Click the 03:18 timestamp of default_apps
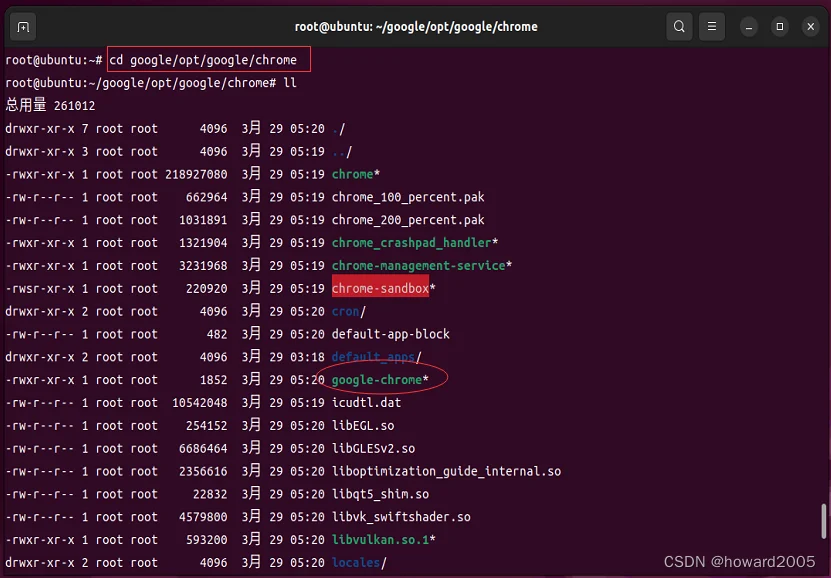The width and height of the screenshot is (831, 578). point(307,357)
